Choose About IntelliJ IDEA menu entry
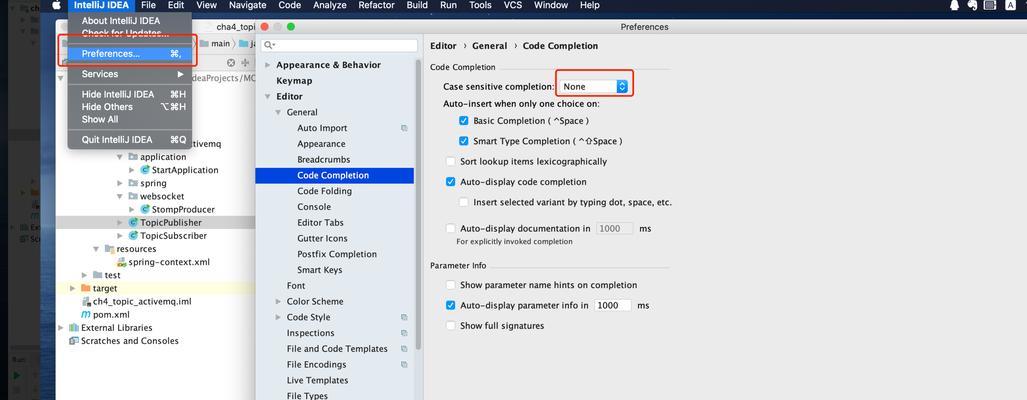Screen dimensions: 1027x400 pyautogui.click(x=121, y=21)
